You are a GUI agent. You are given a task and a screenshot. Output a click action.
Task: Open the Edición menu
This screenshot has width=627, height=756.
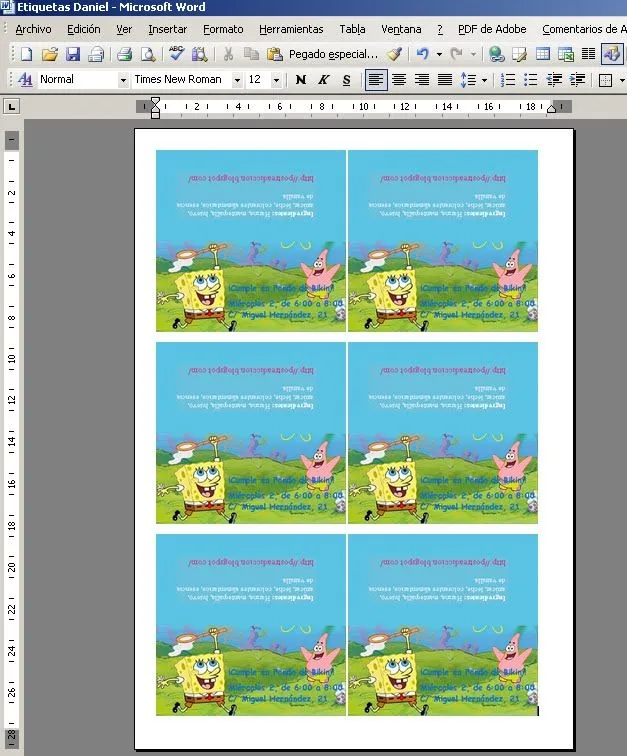(x=84, y=29)
